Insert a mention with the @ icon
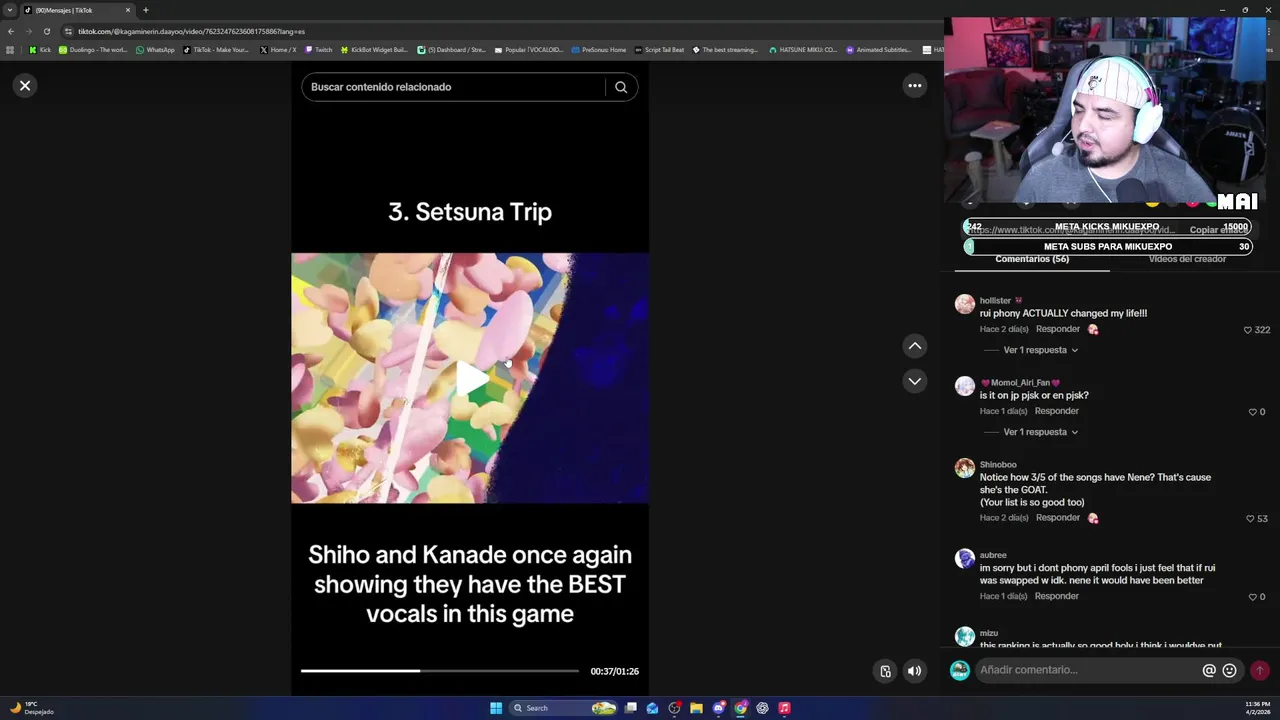 (1209, 671)
